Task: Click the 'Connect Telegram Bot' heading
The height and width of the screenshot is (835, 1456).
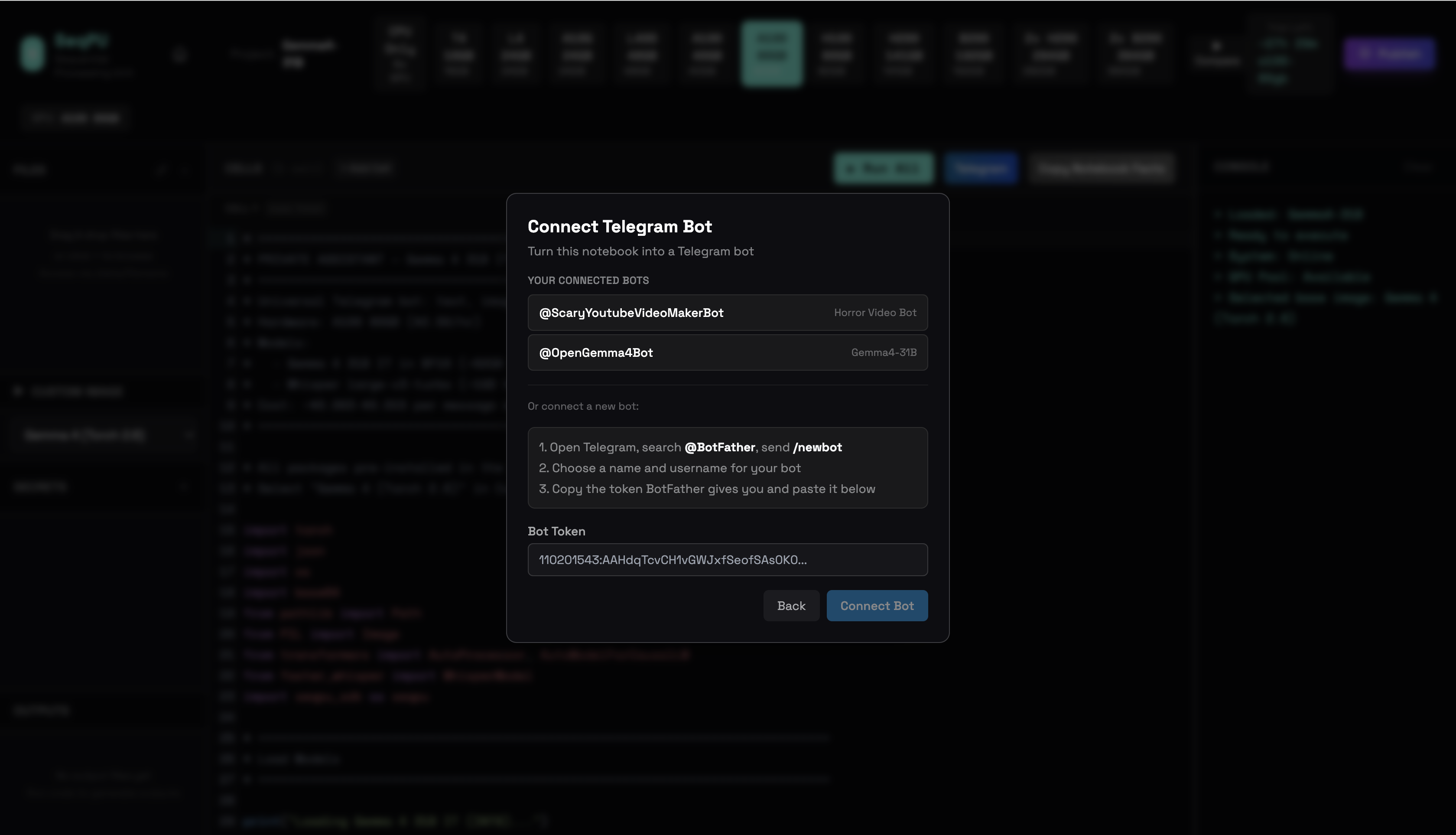Action: tap(620, 227)
